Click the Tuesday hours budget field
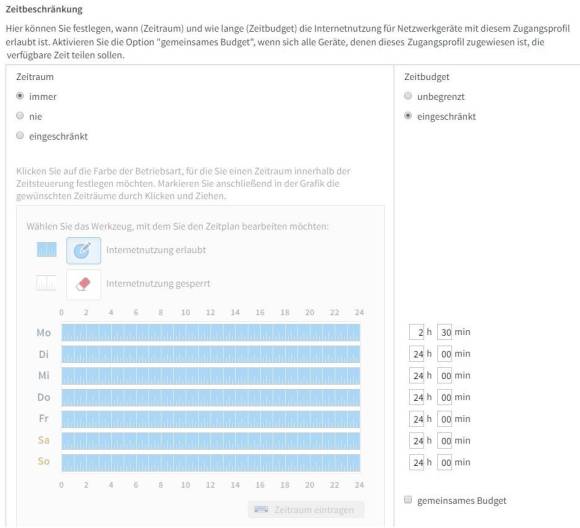Viewport: 580px width, 528px height. coord(417,354)
